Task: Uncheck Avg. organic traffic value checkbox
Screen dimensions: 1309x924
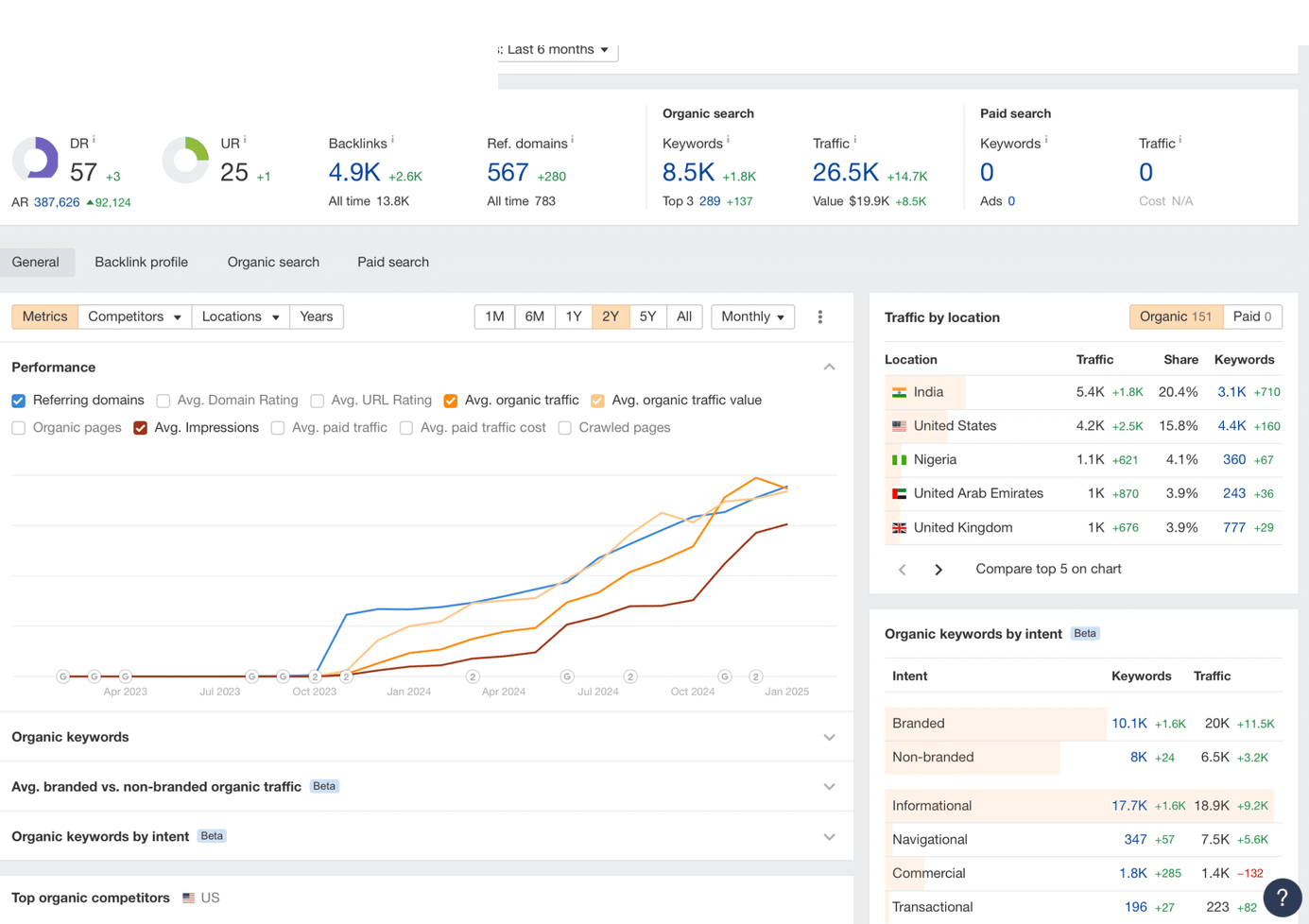Action: pos(597,401)
